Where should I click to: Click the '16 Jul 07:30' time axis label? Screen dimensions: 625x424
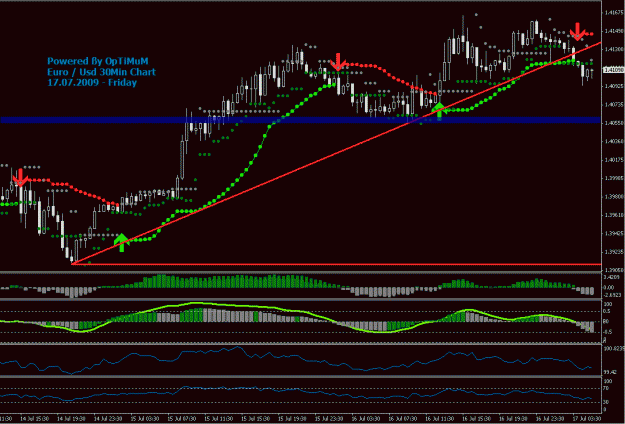click(401, 418)
